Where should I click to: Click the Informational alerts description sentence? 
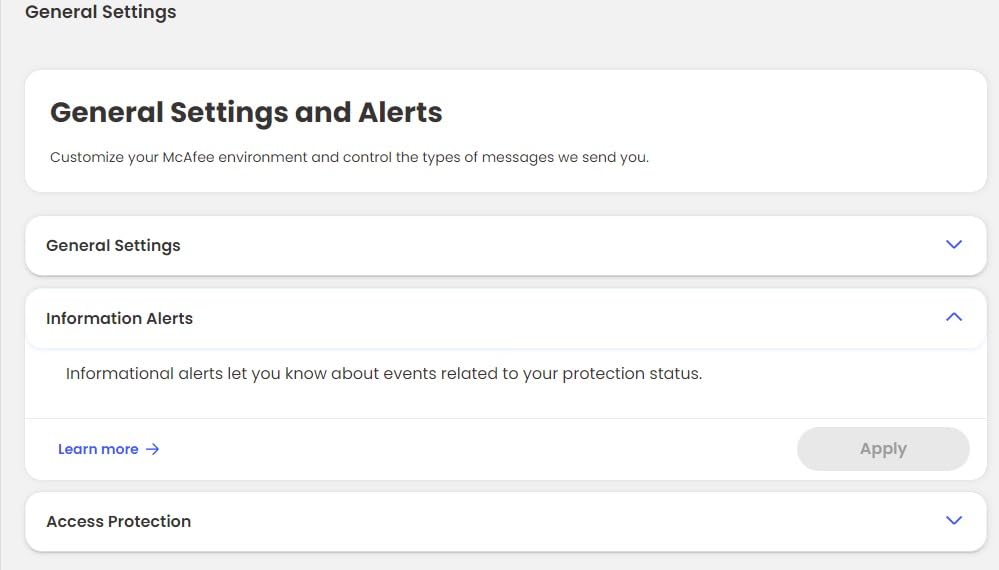coord(384,374)
